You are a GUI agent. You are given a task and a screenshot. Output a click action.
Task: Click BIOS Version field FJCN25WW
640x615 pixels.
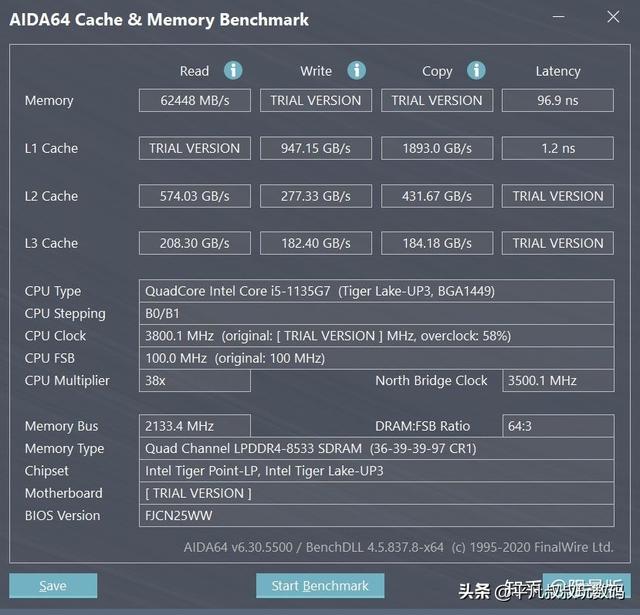[377, 516]
